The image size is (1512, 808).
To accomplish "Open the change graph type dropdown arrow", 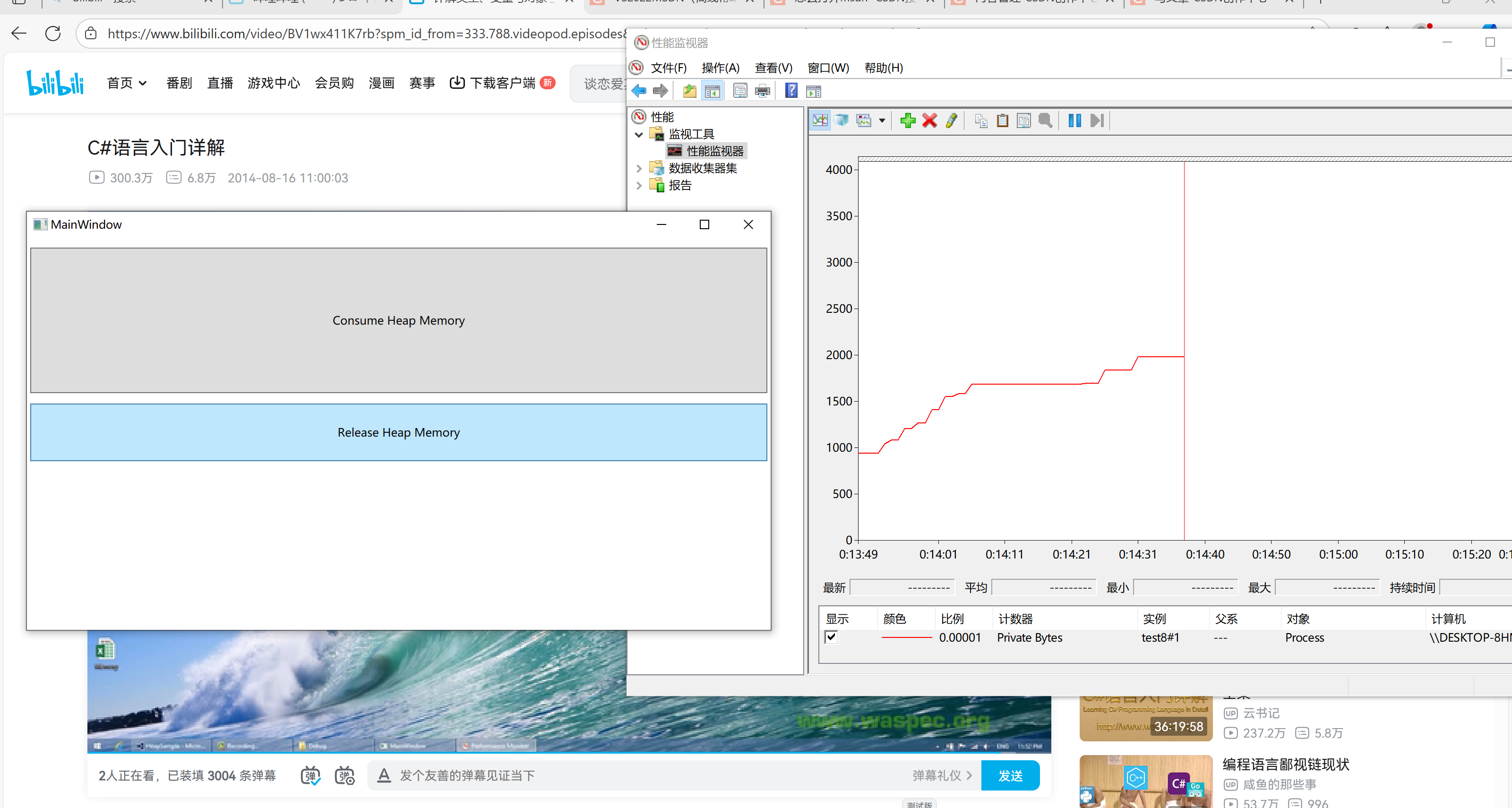I will [x=882, y=121].
